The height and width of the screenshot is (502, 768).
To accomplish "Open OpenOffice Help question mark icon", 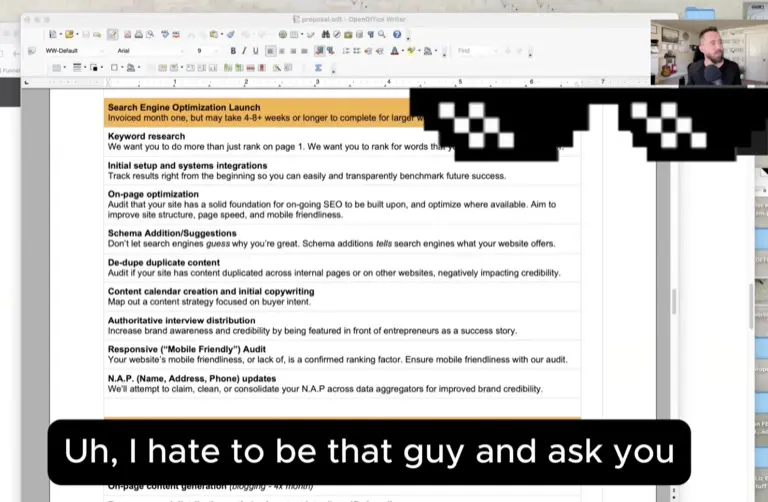I will pos(397,34).
